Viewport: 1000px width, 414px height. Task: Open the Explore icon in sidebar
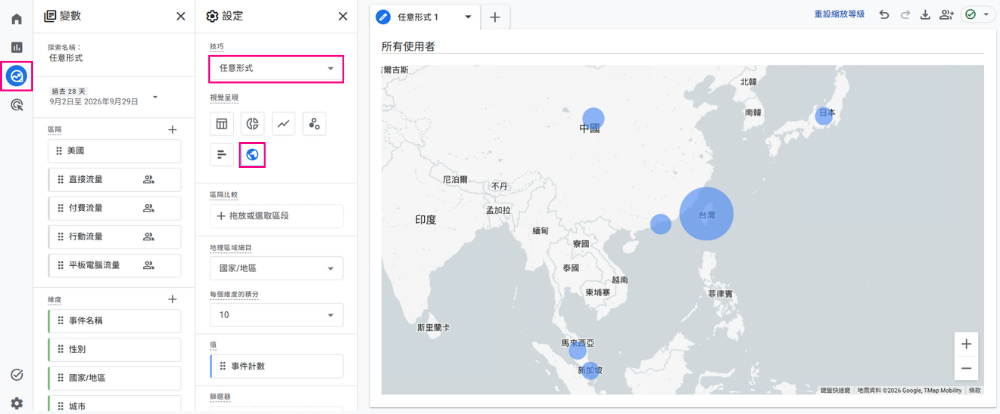[x=17, y=77]
